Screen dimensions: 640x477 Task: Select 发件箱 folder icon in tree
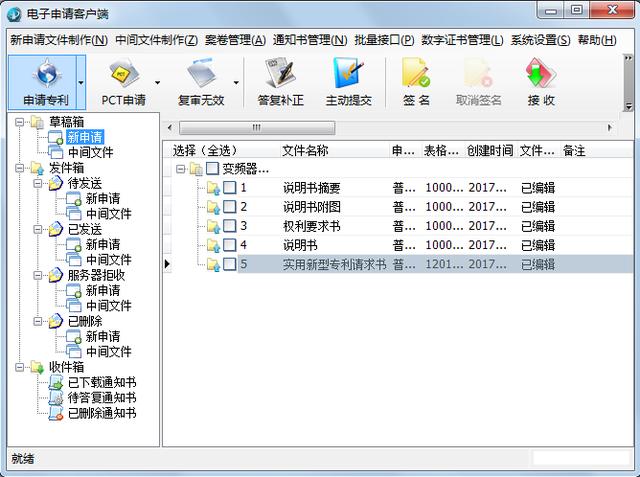pyautogui.click(x=37, y=168)
